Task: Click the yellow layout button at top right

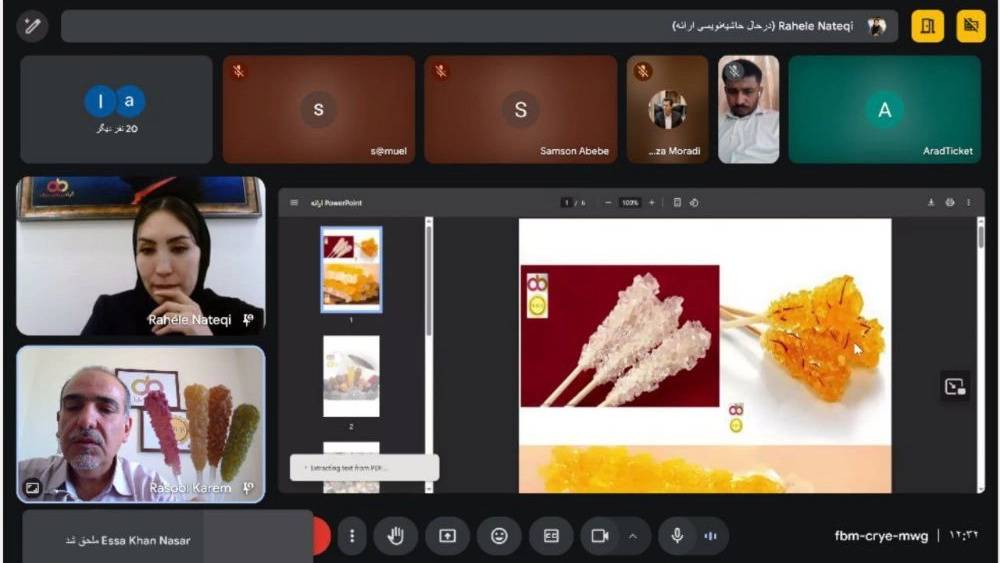Action: point(927,26)
